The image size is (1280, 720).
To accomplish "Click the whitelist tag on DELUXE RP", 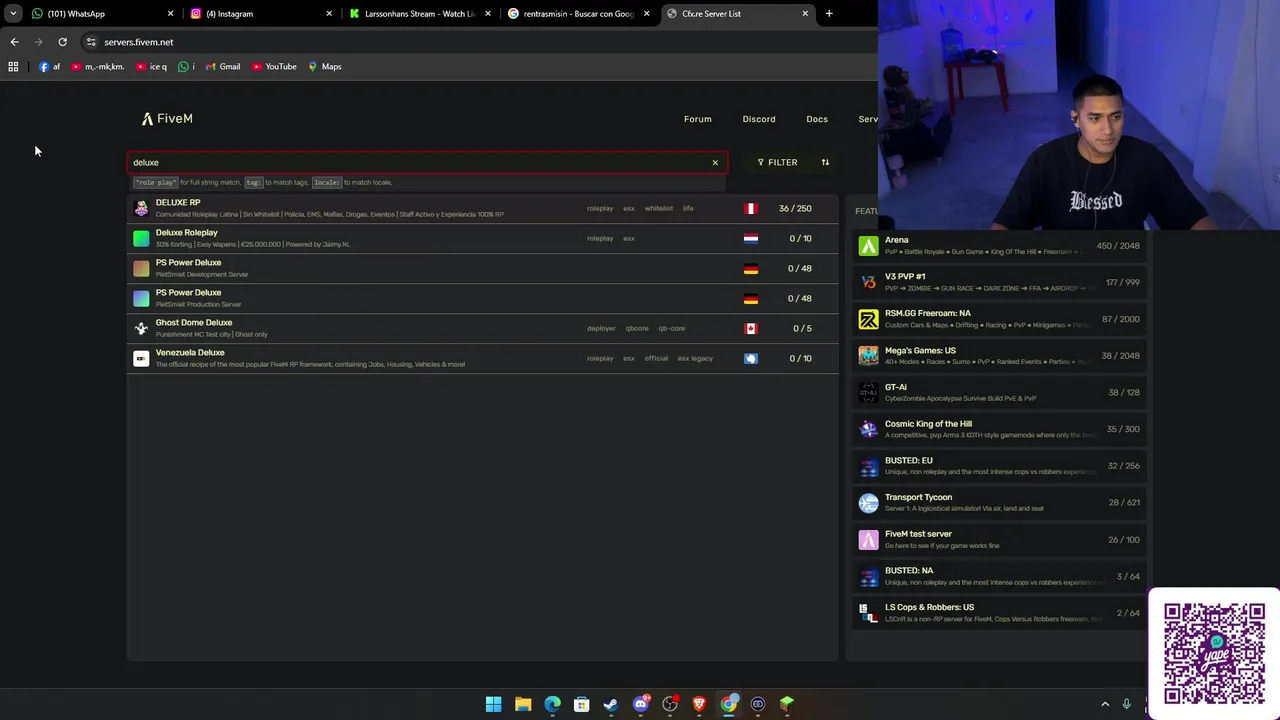I will pyautogui.click(x=659, y=208).
